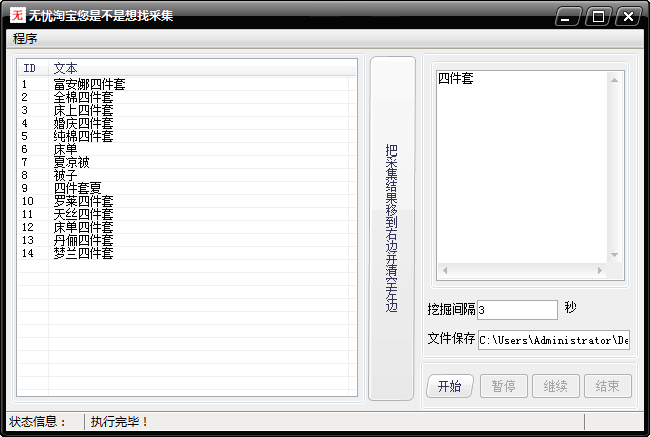Select row 罗莱四件套
The height and width of the screenshot is (437, 650).
[187, 201]
